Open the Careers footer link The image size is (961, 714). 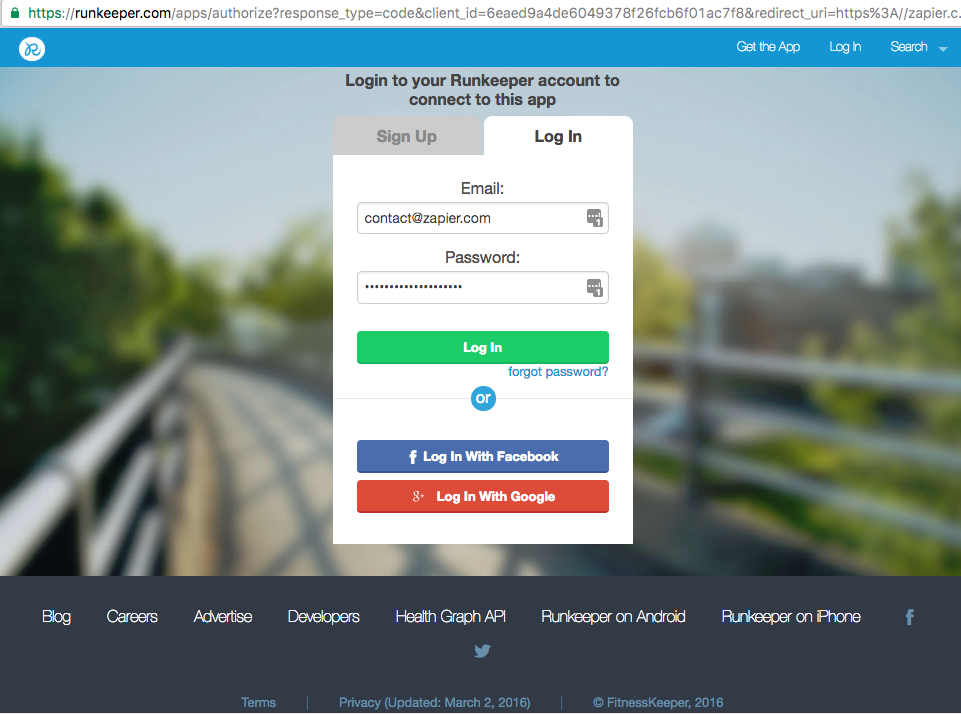pos(132,617)
